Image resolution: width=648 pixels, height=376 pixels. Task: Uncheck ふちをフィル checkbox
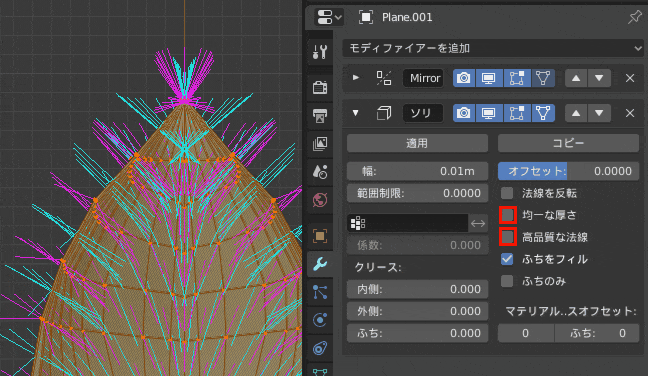507,259
